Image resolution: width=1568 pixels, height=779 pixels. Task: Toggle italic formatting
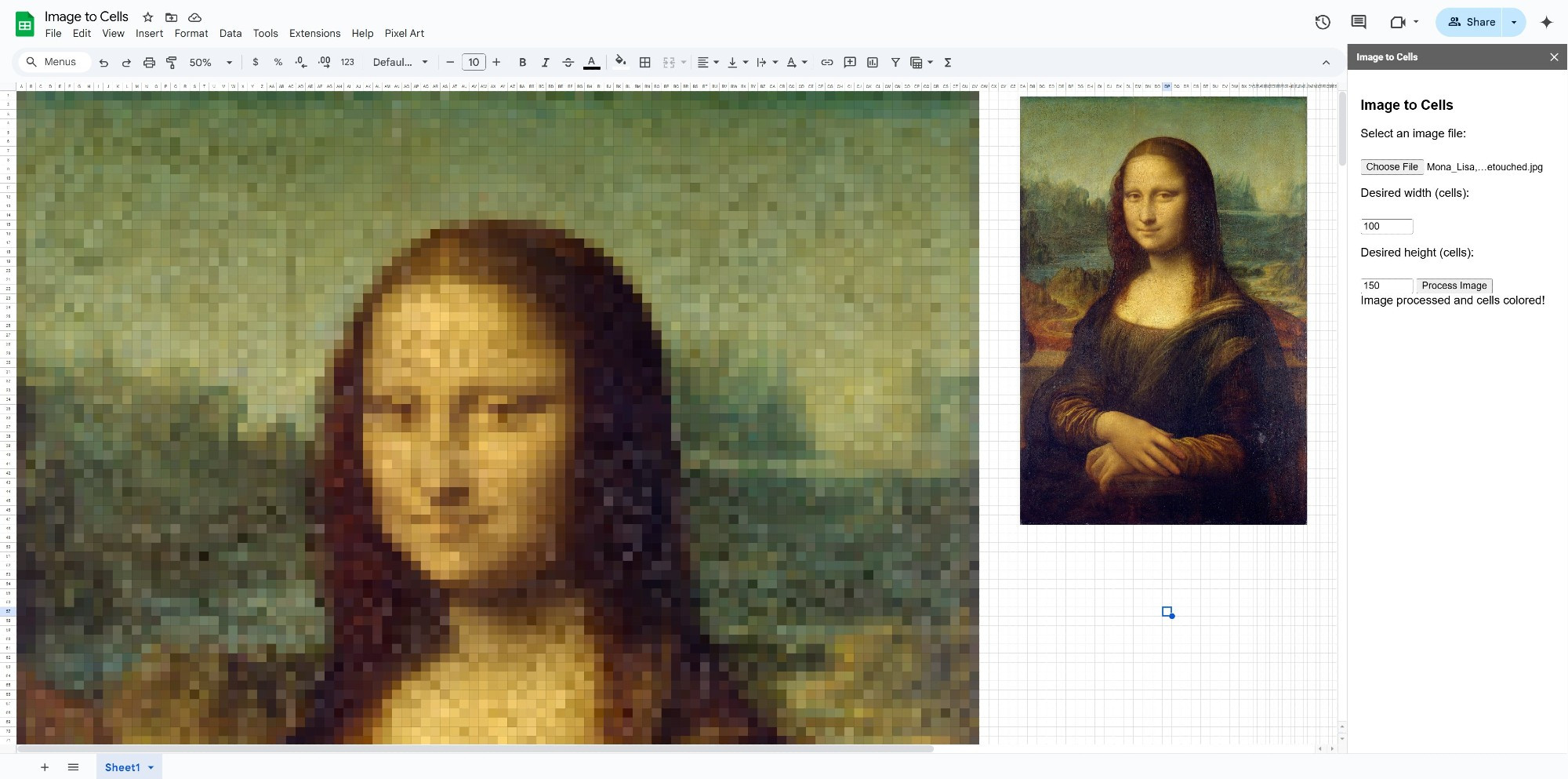click(x=546, y=62)
